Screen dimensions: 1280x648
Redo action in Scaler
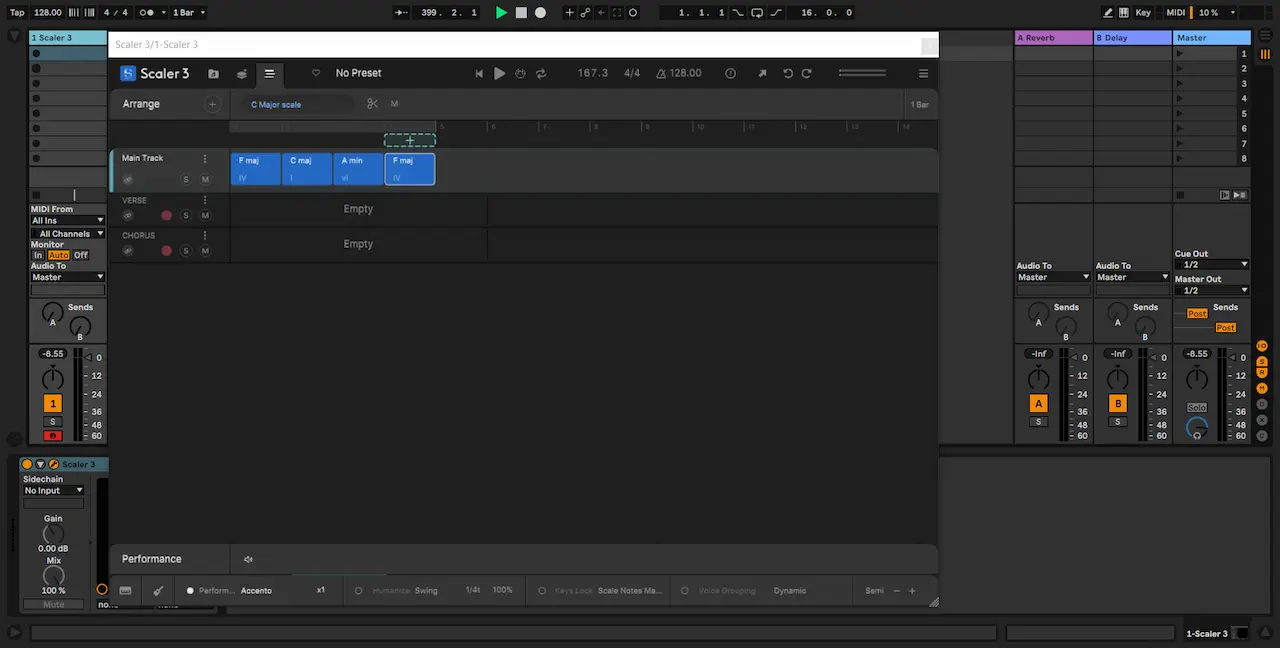806,73
